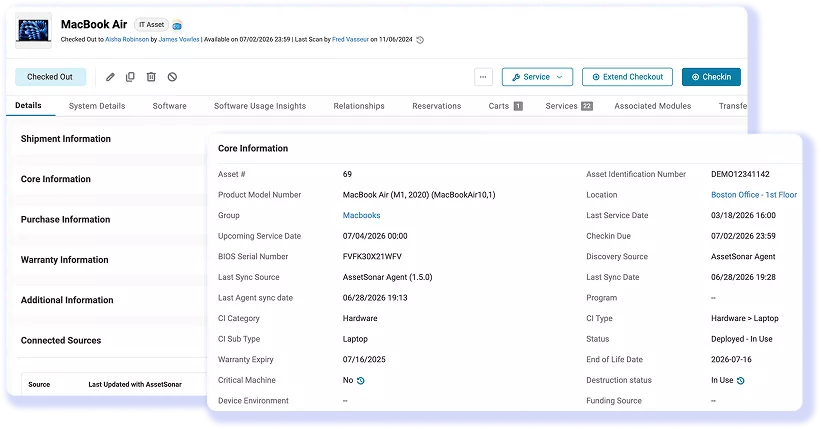Click history icon next to Critical Machine No
The height and width of the screenshot is (429, 821).
tap(361, 381)
